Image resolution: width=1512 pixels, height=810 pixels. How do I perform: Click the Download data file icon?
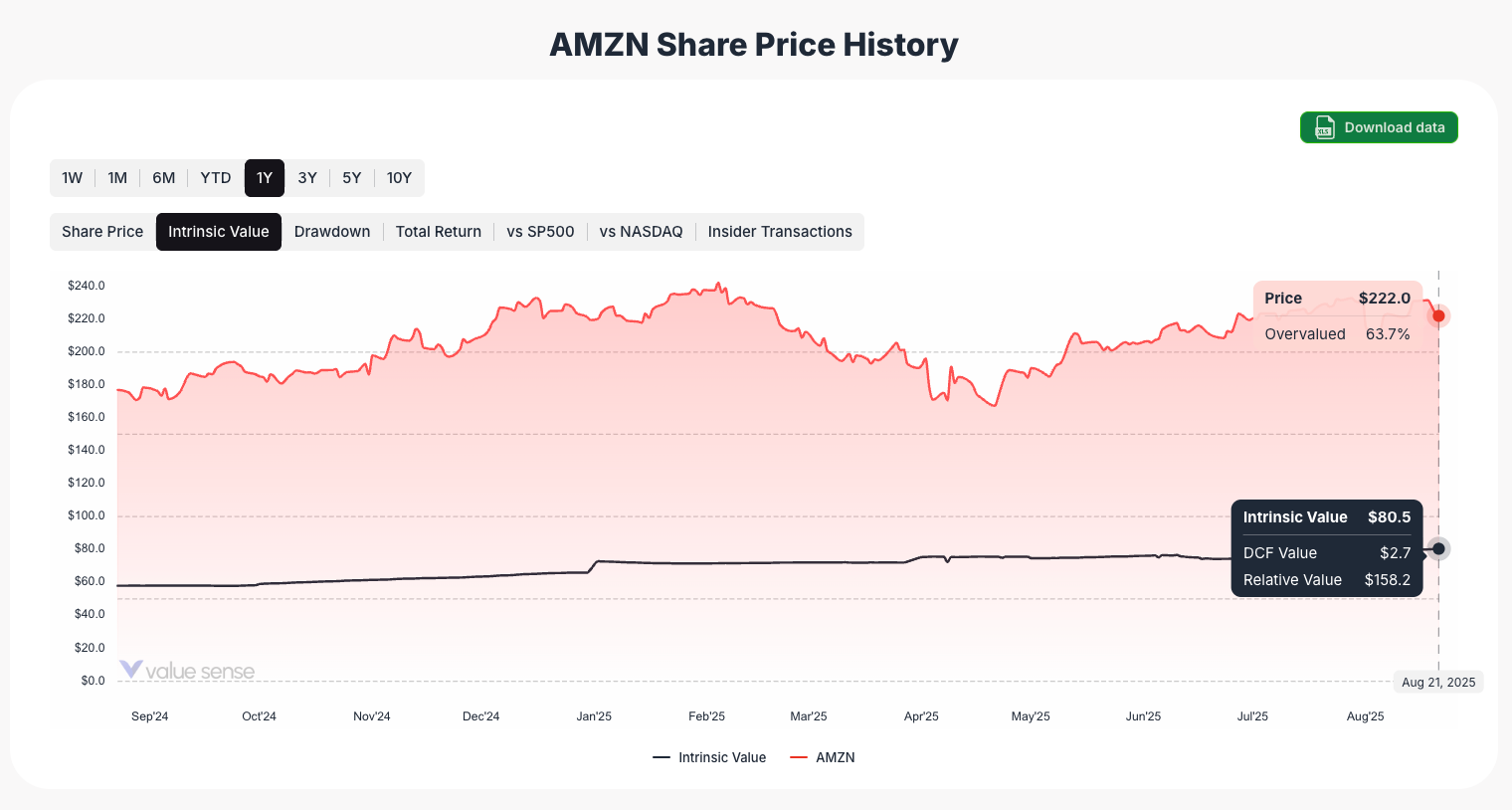click(1324, 127)
